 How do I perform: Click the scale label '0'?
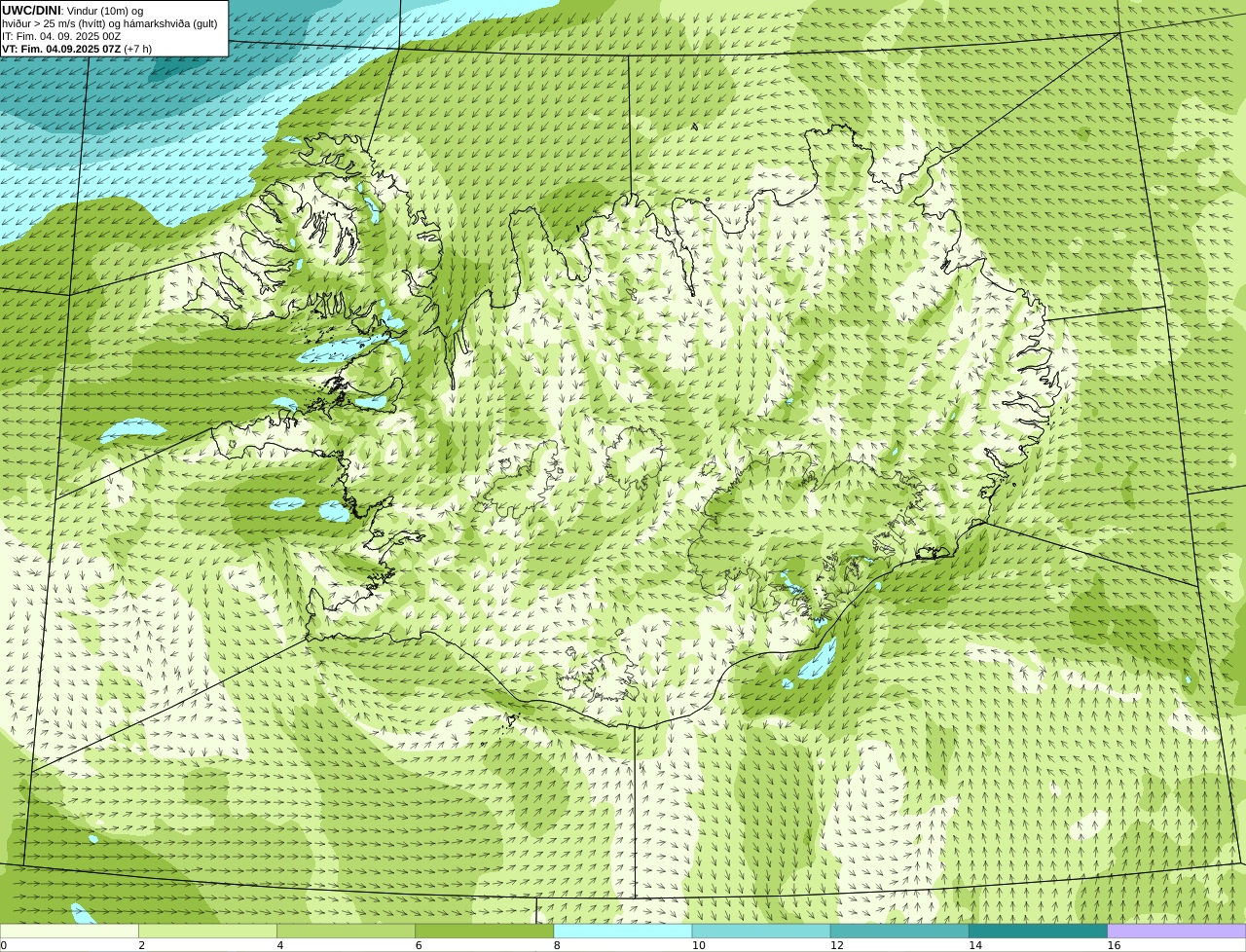[x=4, y=945]
